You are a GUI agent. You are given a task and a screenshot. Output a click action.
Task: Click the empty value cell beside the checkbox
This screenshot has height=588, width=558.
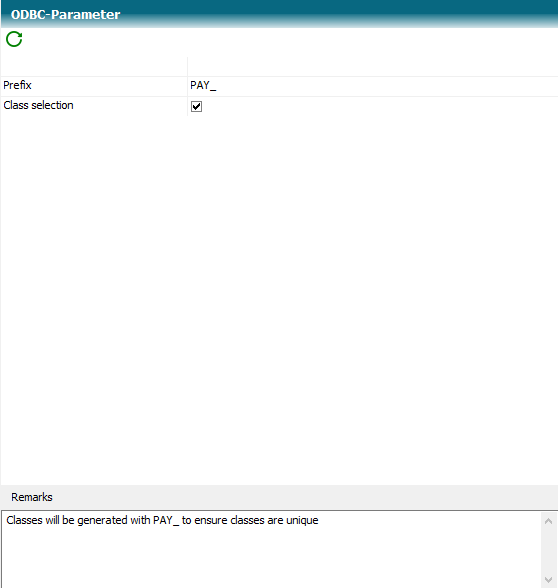click(x=380, y=106)
